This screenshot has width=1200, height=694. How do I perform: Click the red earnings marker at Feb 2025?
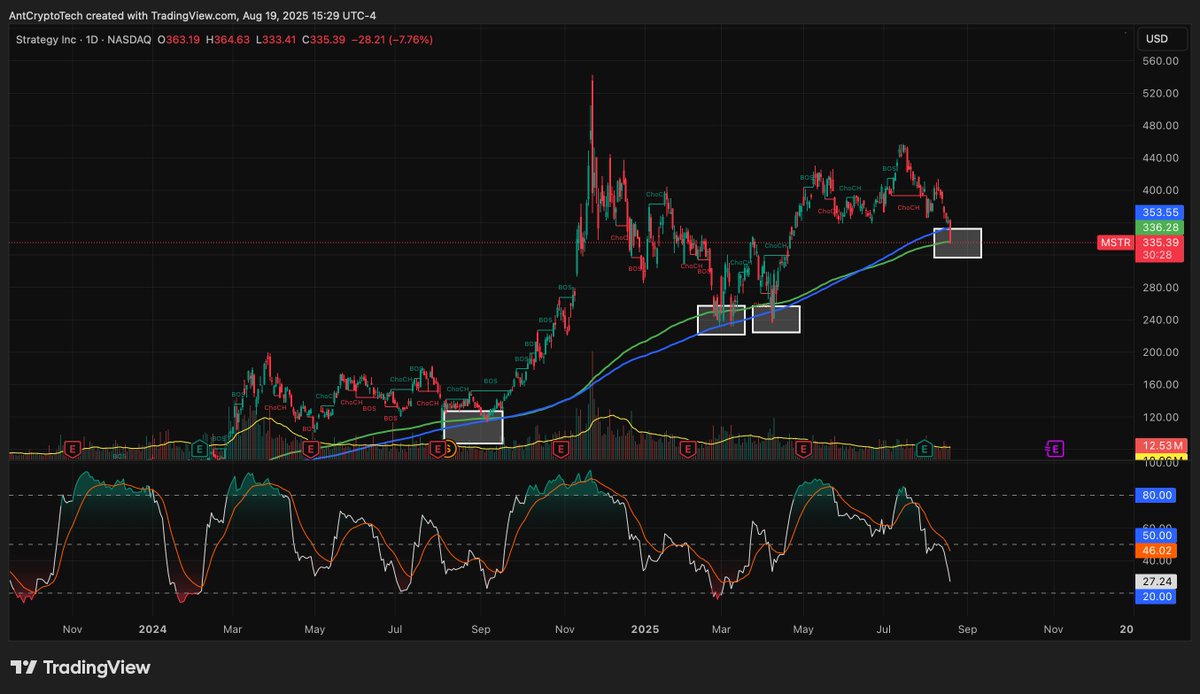pyautogui.click(x=687, y=449)
